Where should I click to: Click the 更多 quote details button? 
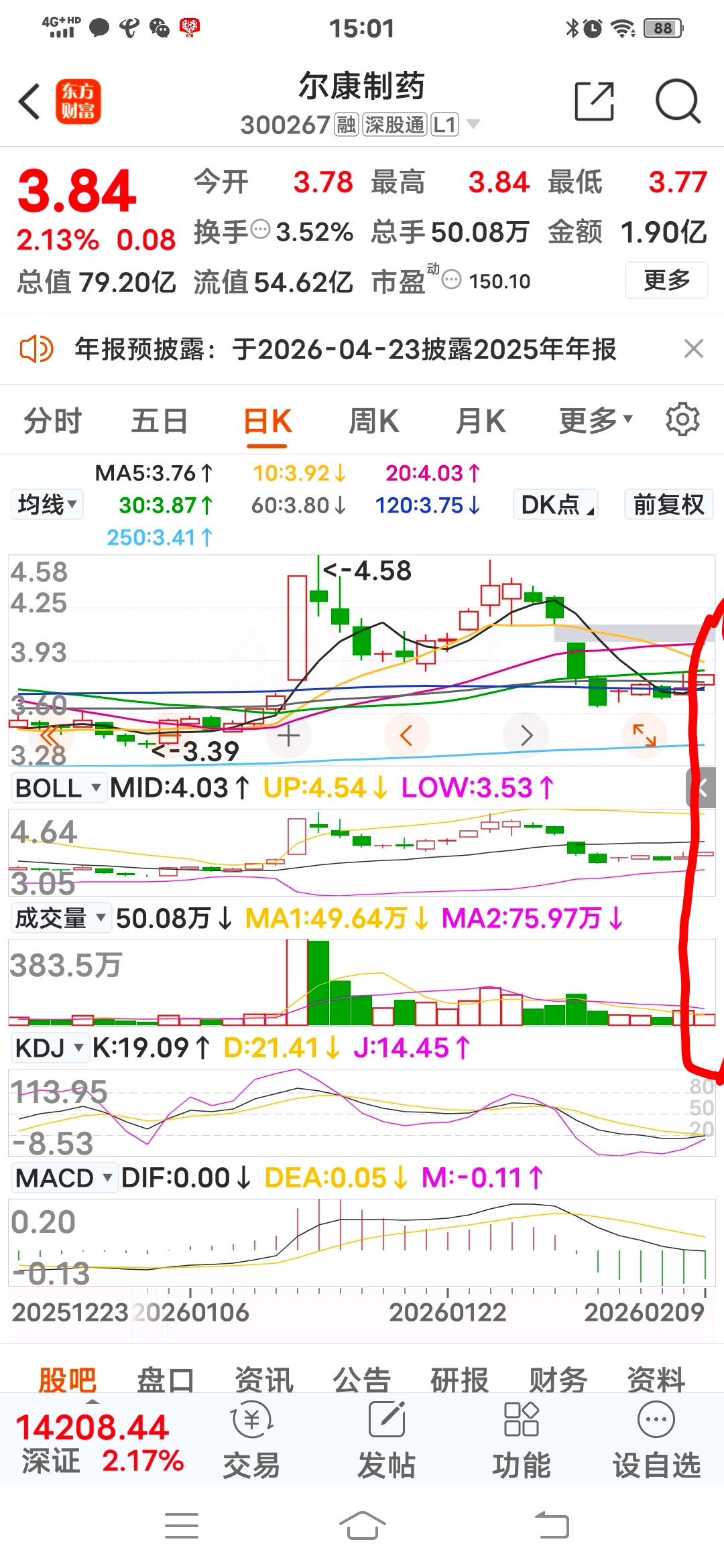point(666,280)
